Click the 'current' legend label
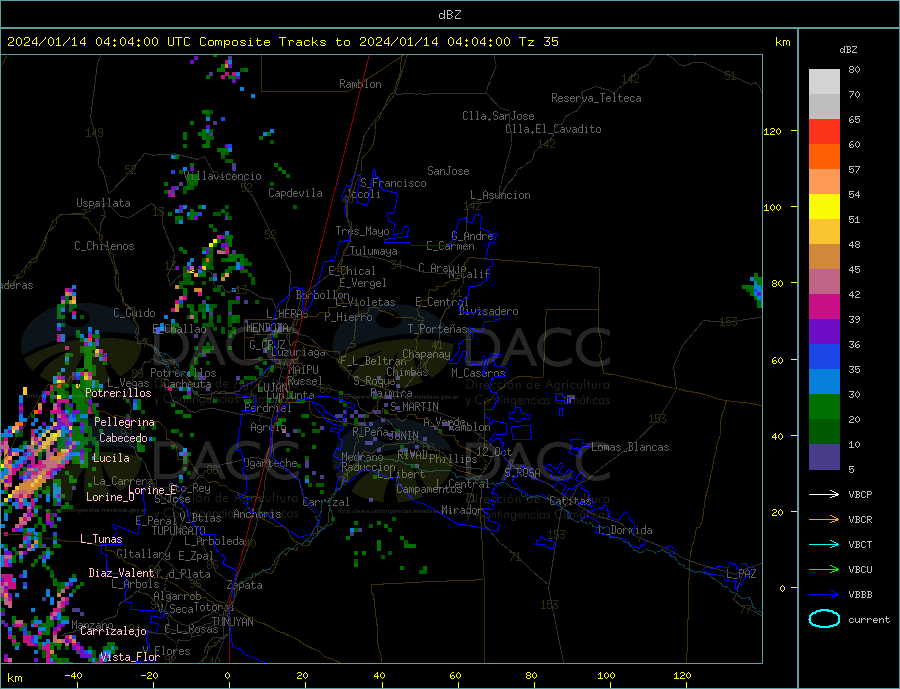 point(869,620)
